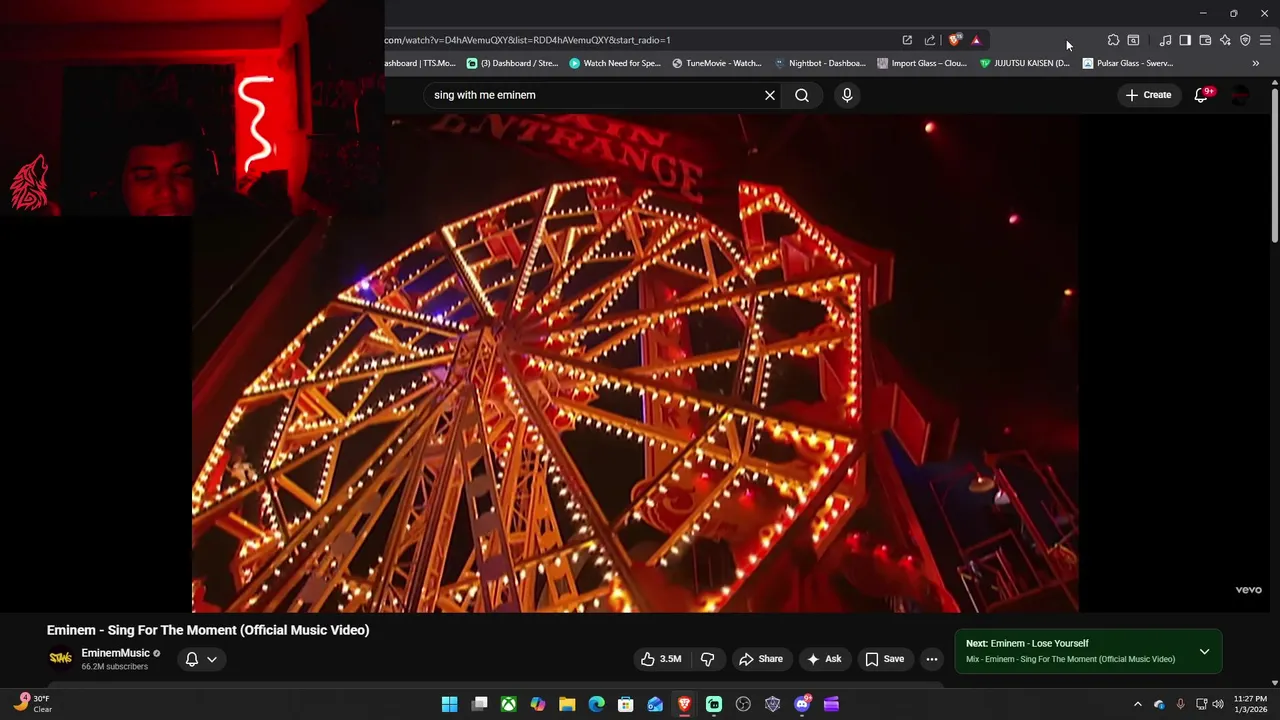Open the Brave Wallet icon
Image resolution: width=1280 pixels, height=720 pixels.
pyautogui.click(x=1205, y=40)
